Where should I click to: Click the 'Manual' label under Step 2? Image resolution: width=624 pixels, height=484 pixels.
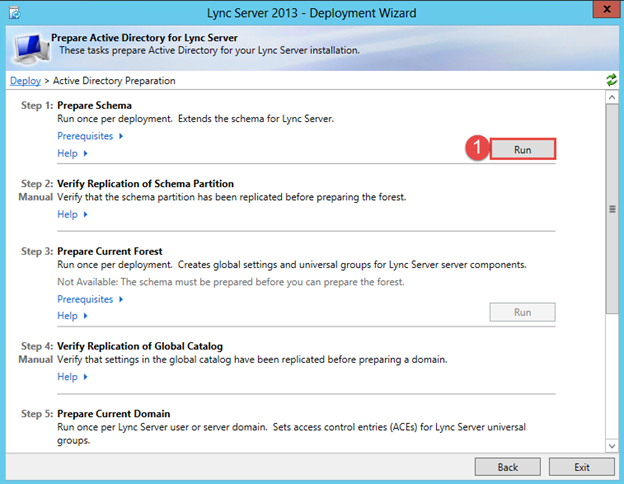point(36,197)
